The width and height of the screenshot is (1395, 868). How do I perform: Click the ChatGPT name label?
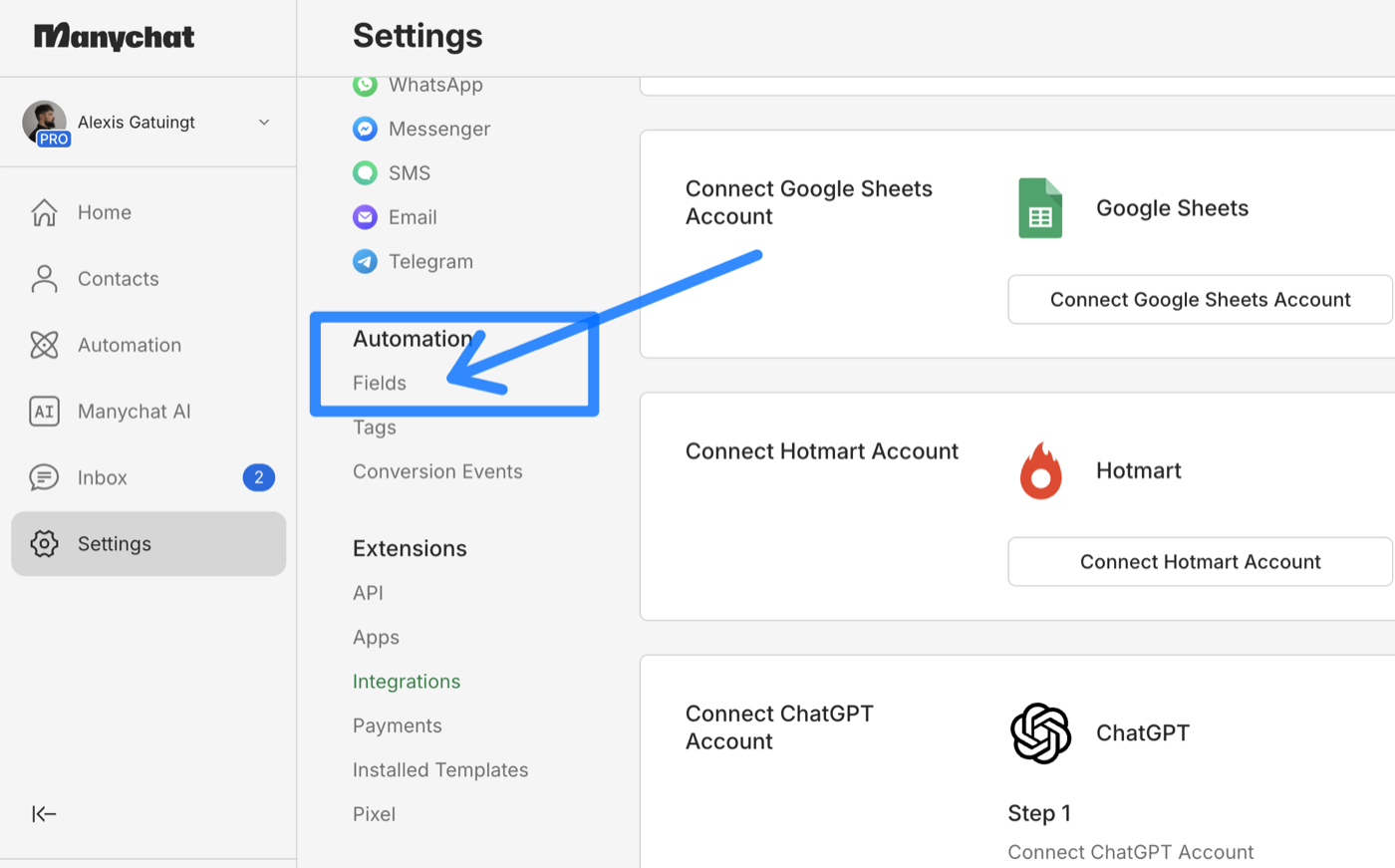tap(1143, 733)
